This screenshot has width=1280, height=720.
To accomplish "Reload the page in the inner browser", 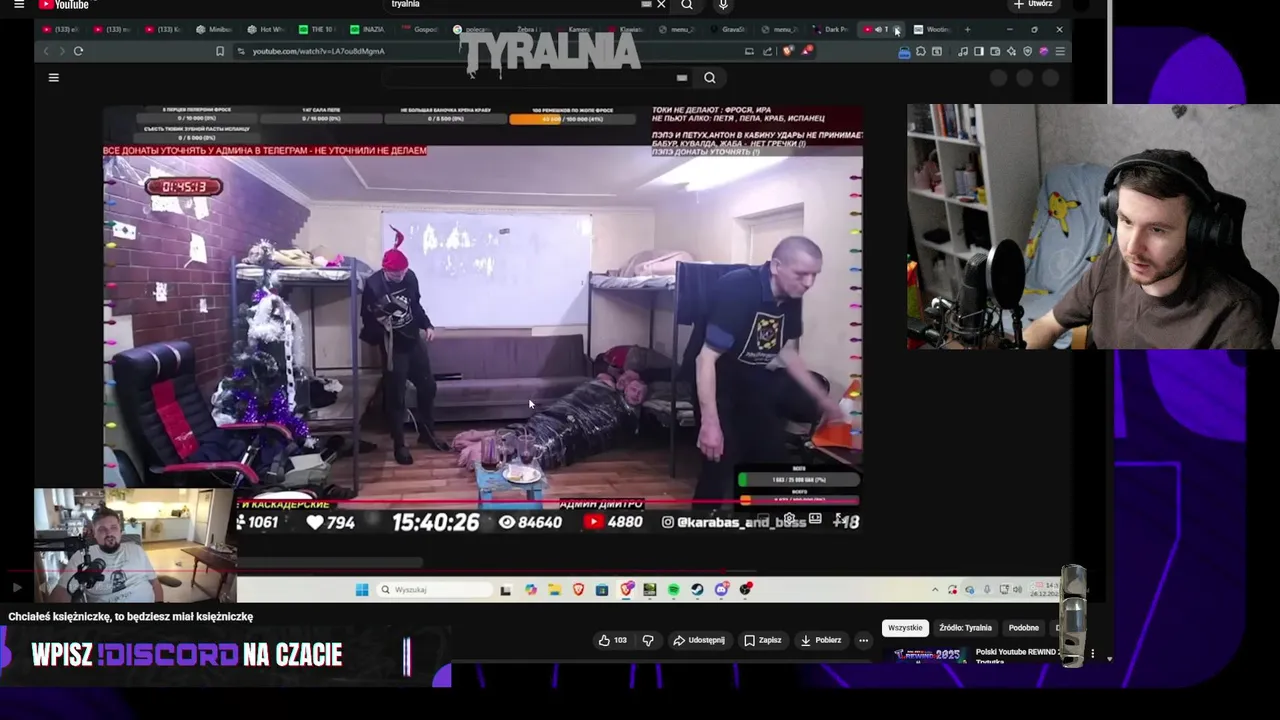I will pyautogui.click(x=78, y=51).
